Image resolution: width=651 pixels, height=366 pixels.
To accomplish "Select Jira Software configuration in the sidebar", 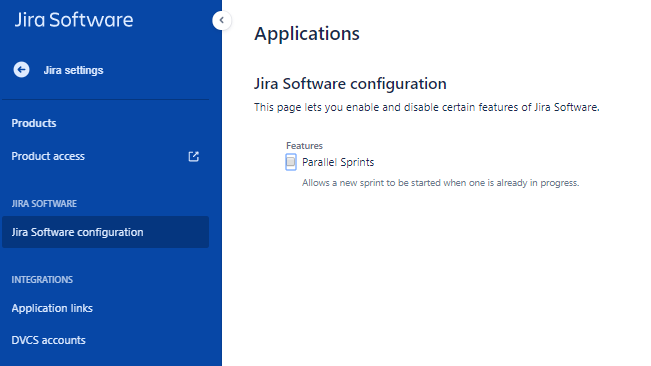I will [x=105, y=232].
